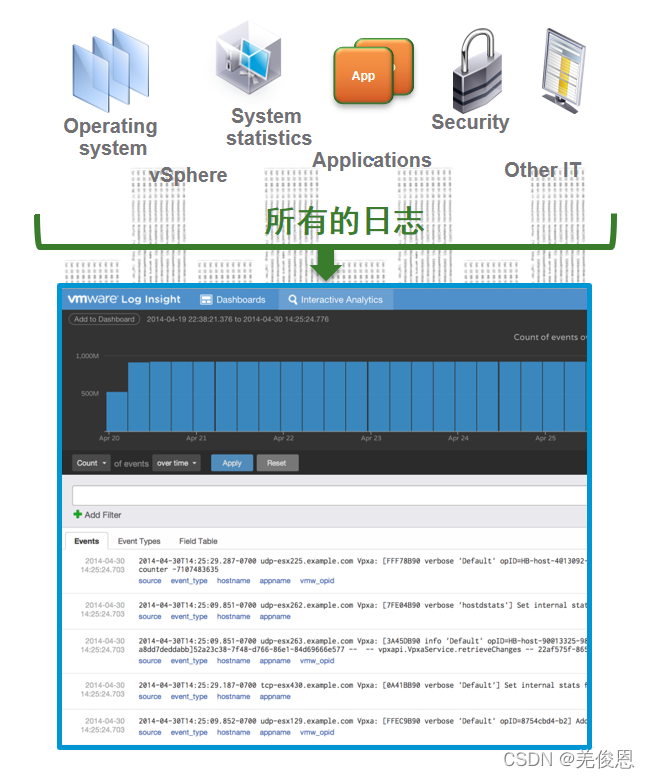Click the orange App icon
The width and height of the screenshot is (650, 778).
(x=374, y=71)
